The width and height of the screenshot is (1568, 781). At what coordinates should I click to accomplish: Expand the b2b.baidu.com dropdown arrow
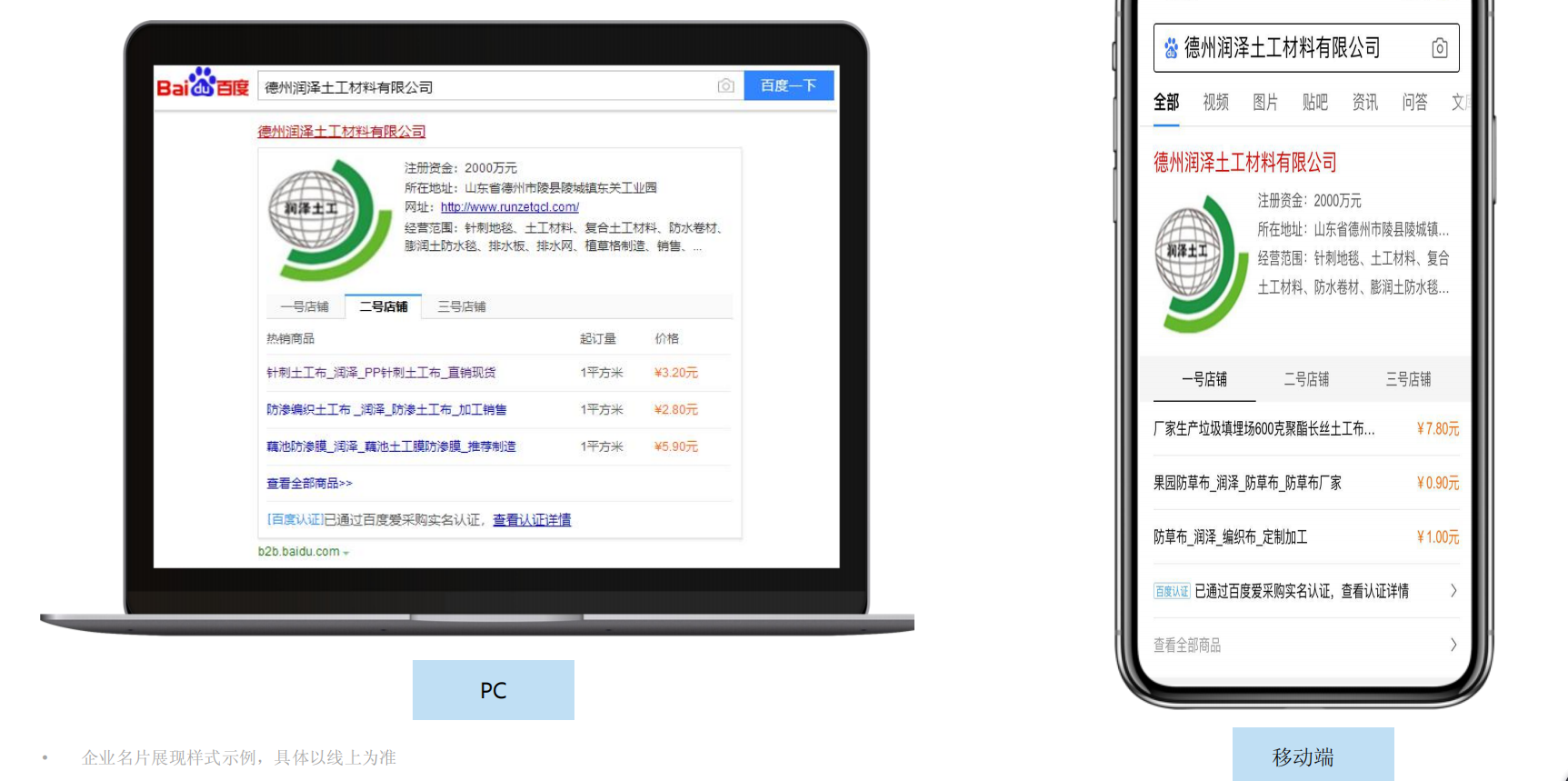pos(346,553)
